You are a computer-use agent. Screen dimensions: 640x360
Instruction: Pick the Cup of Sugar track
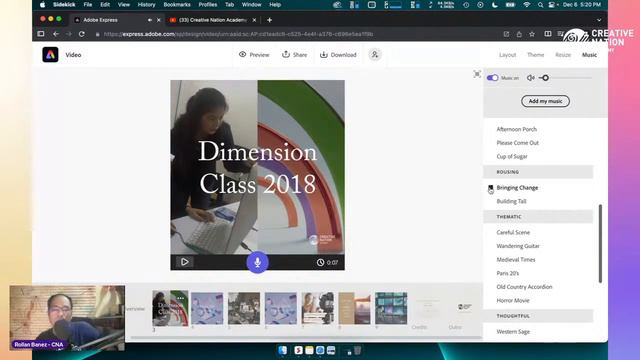[x=512, y=156]
